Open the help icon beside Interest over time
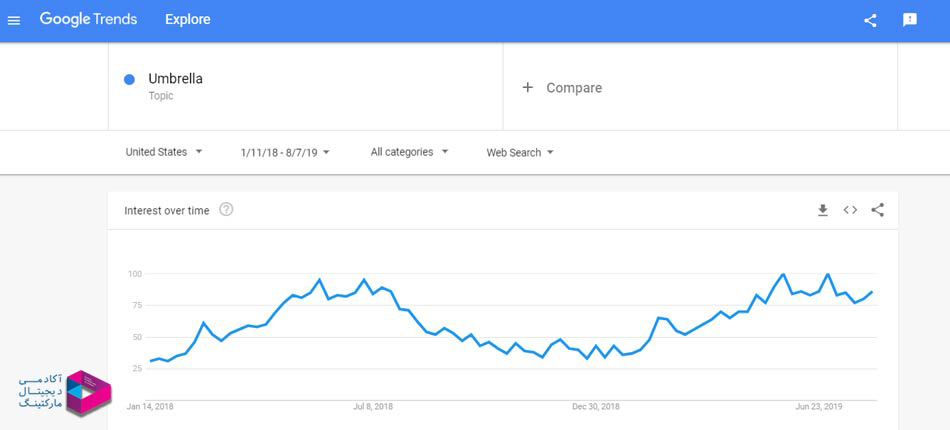Screen dimensions: 950x430 coord(226,210)
